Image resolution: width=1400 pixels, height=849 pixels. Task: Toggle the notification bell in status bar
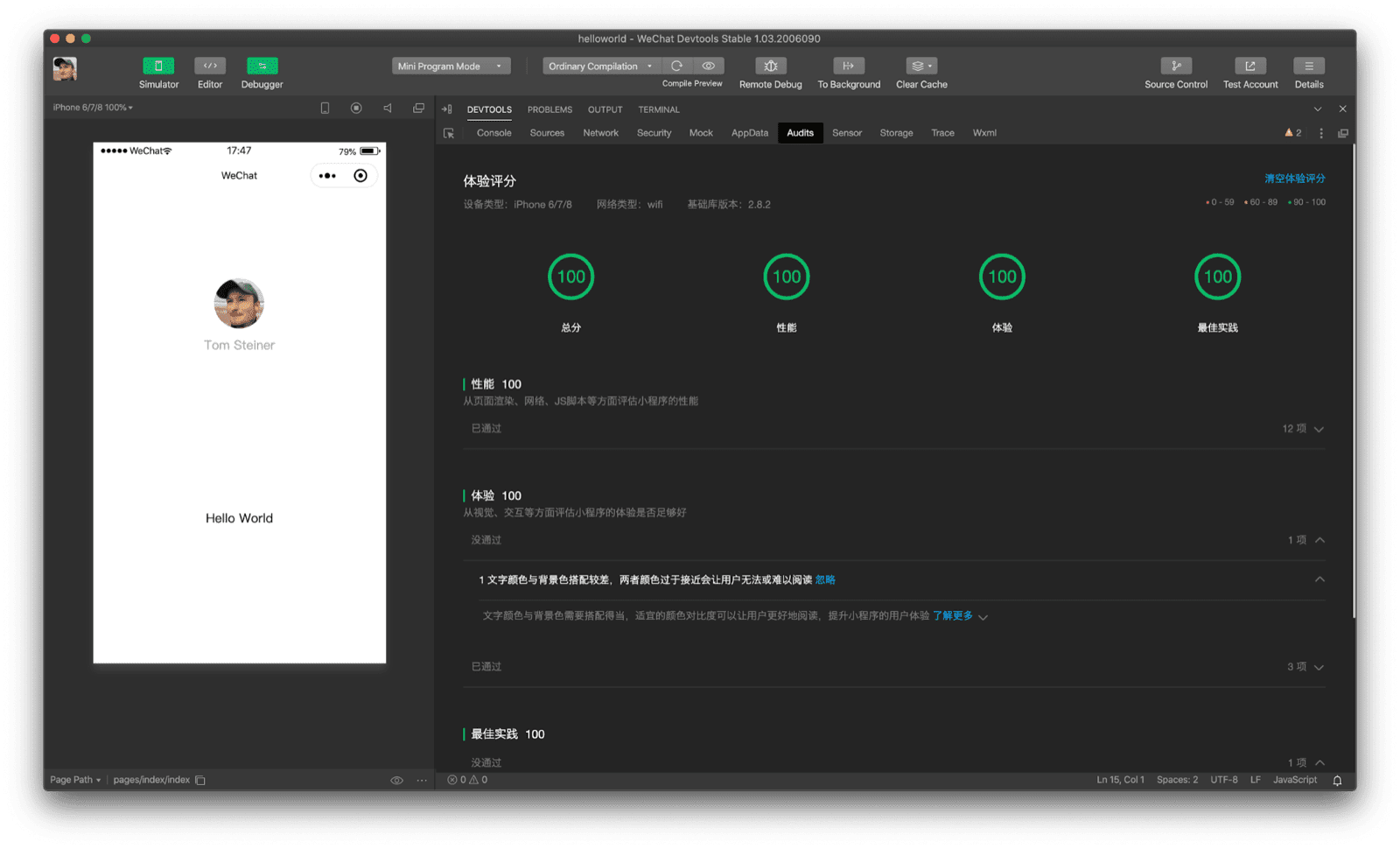[x=1336, y=779]
